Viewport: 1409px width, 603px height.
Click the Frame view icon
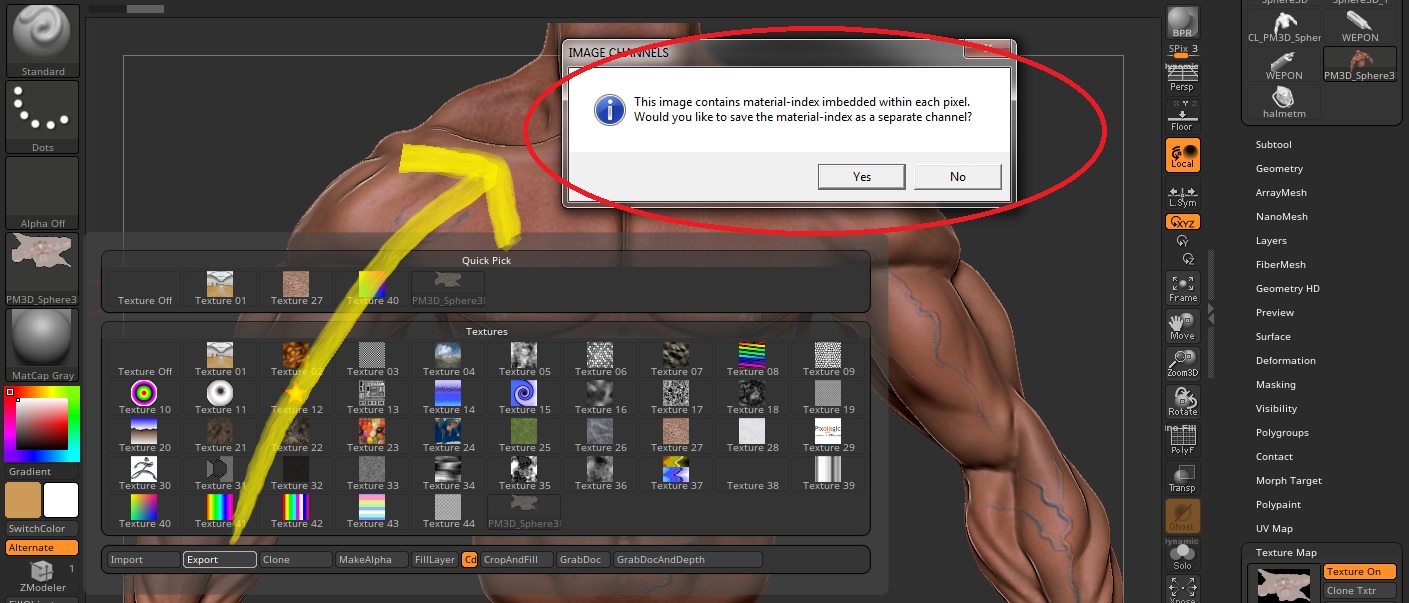(x=1183, y=288)
